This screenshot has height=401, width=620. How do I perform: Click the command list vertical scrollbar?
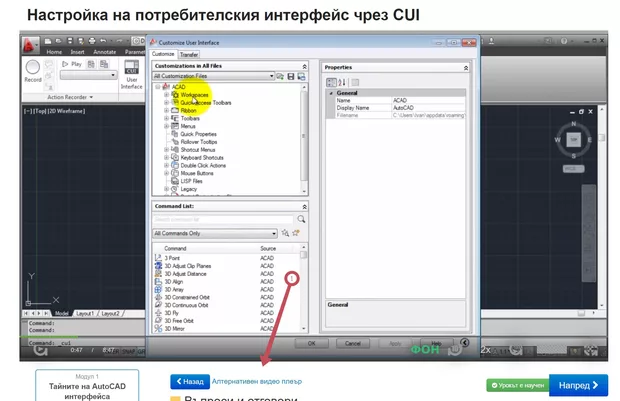304,289
